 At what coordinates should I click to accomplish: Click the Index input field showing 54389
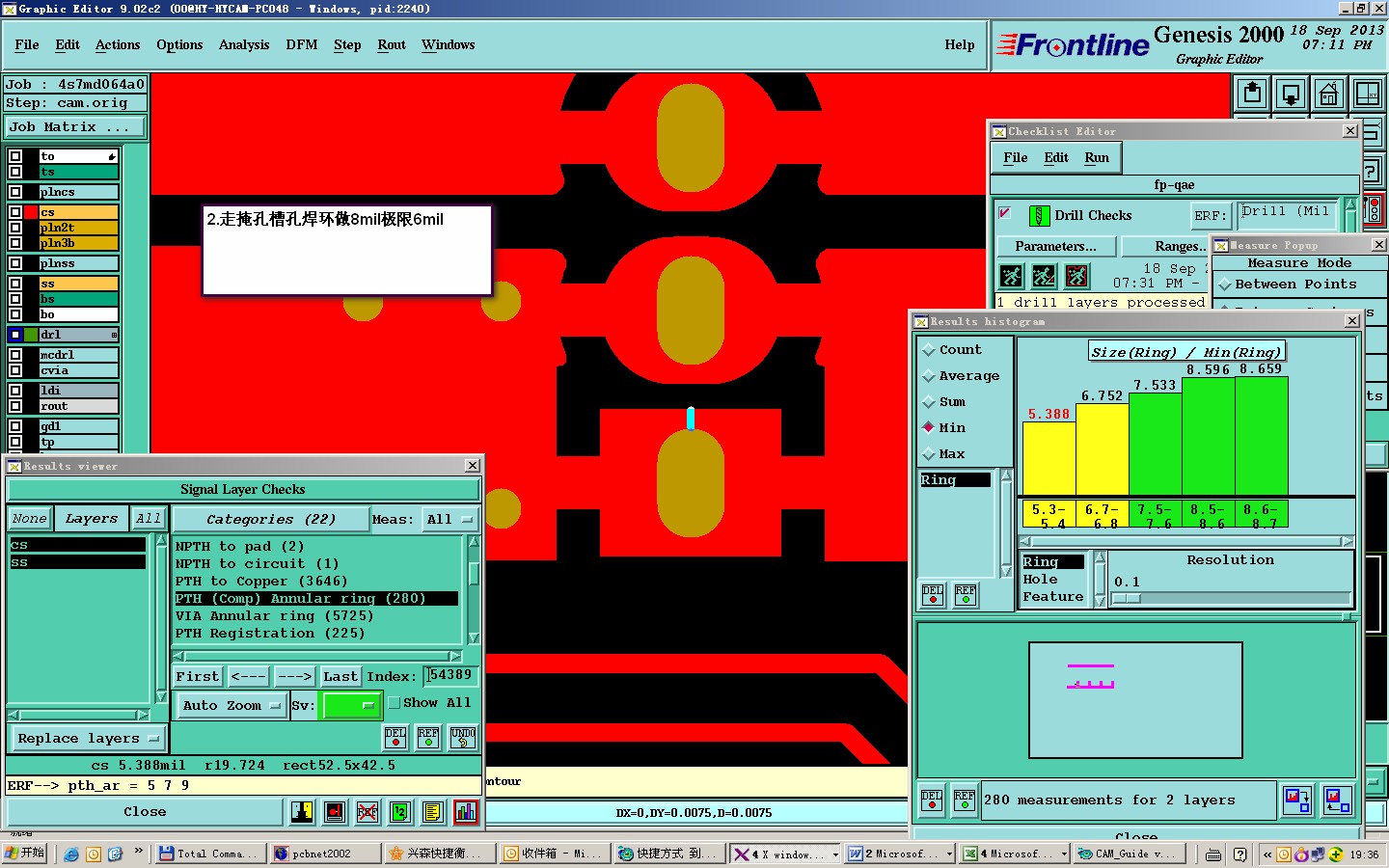(x=450, y=676)
